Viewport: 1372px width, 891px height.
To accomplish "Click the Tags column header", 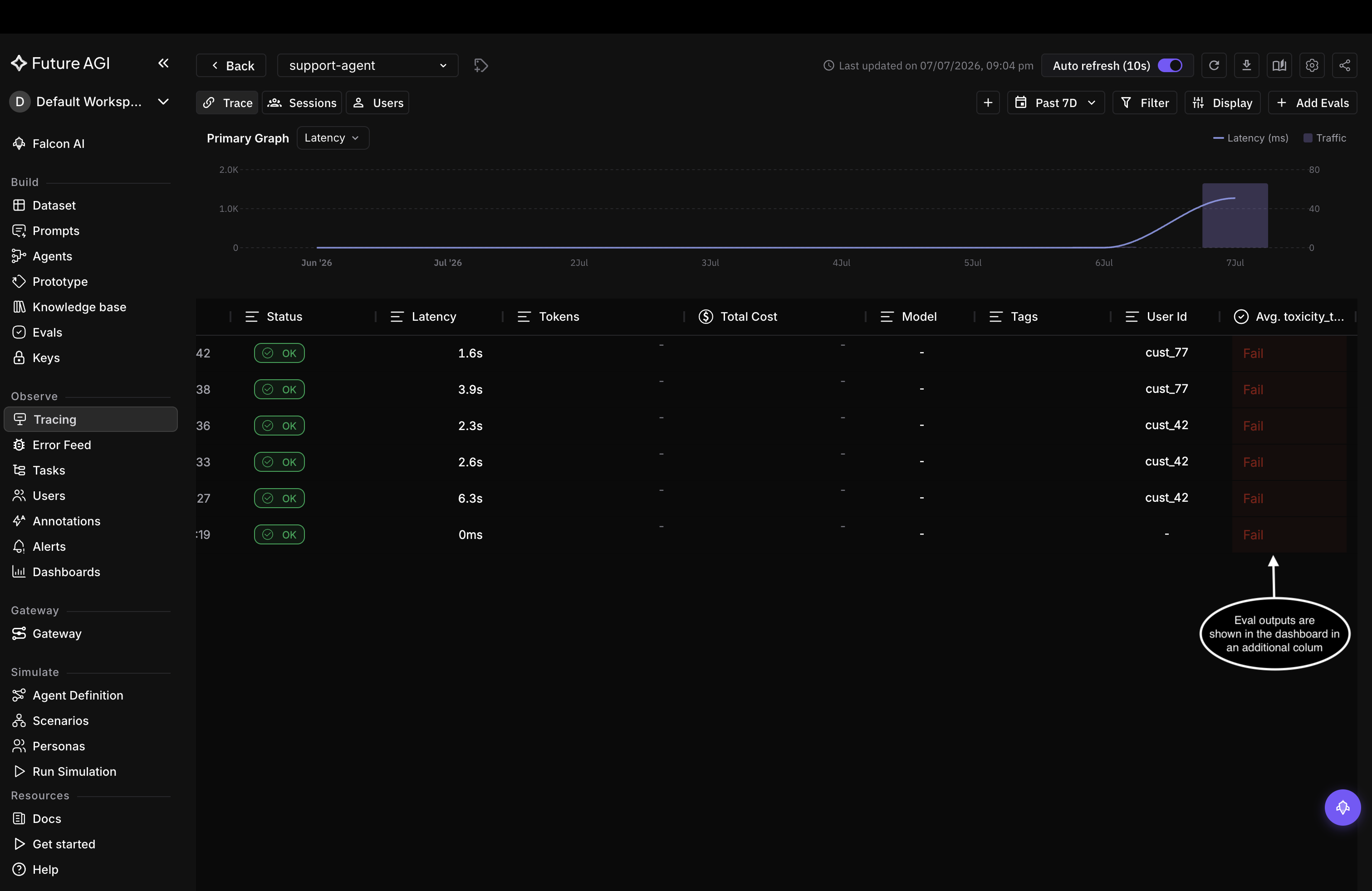I will tap(1014, 316).
